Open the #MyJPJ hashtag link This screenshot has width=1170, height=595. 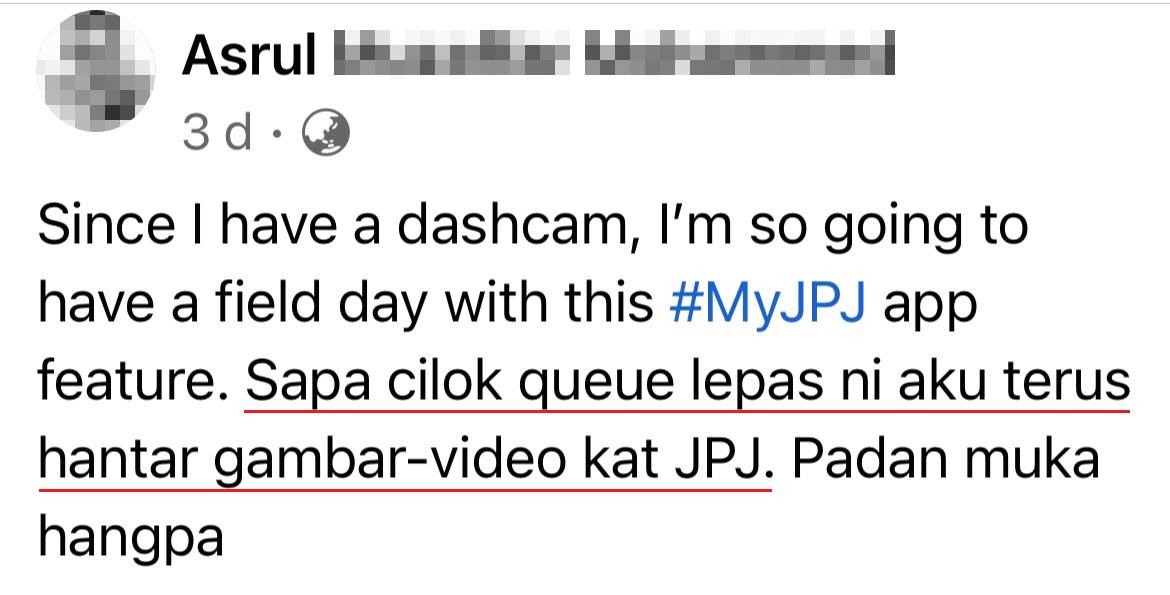[x=768, y=303]
